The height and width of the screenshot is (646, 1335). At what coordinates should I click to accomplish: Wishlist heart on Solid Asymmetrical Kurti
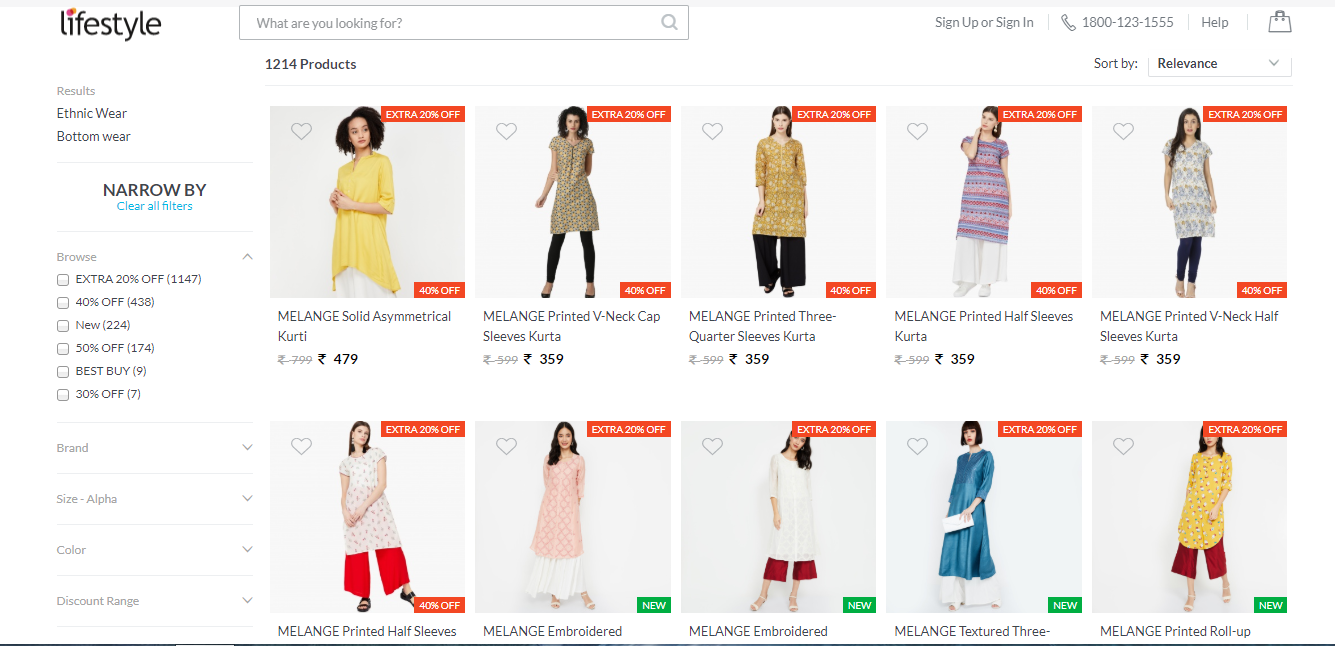click(301, 131)
